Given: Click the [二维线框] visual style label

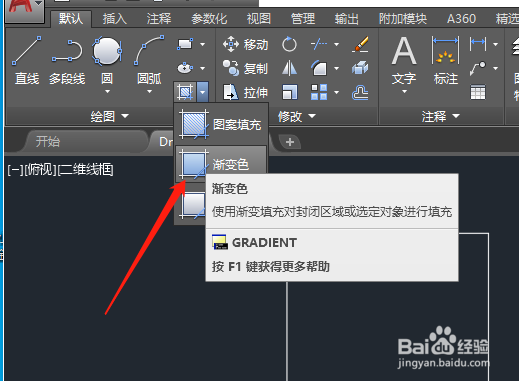Looking at the screenshot, I should tap(85, 170).
